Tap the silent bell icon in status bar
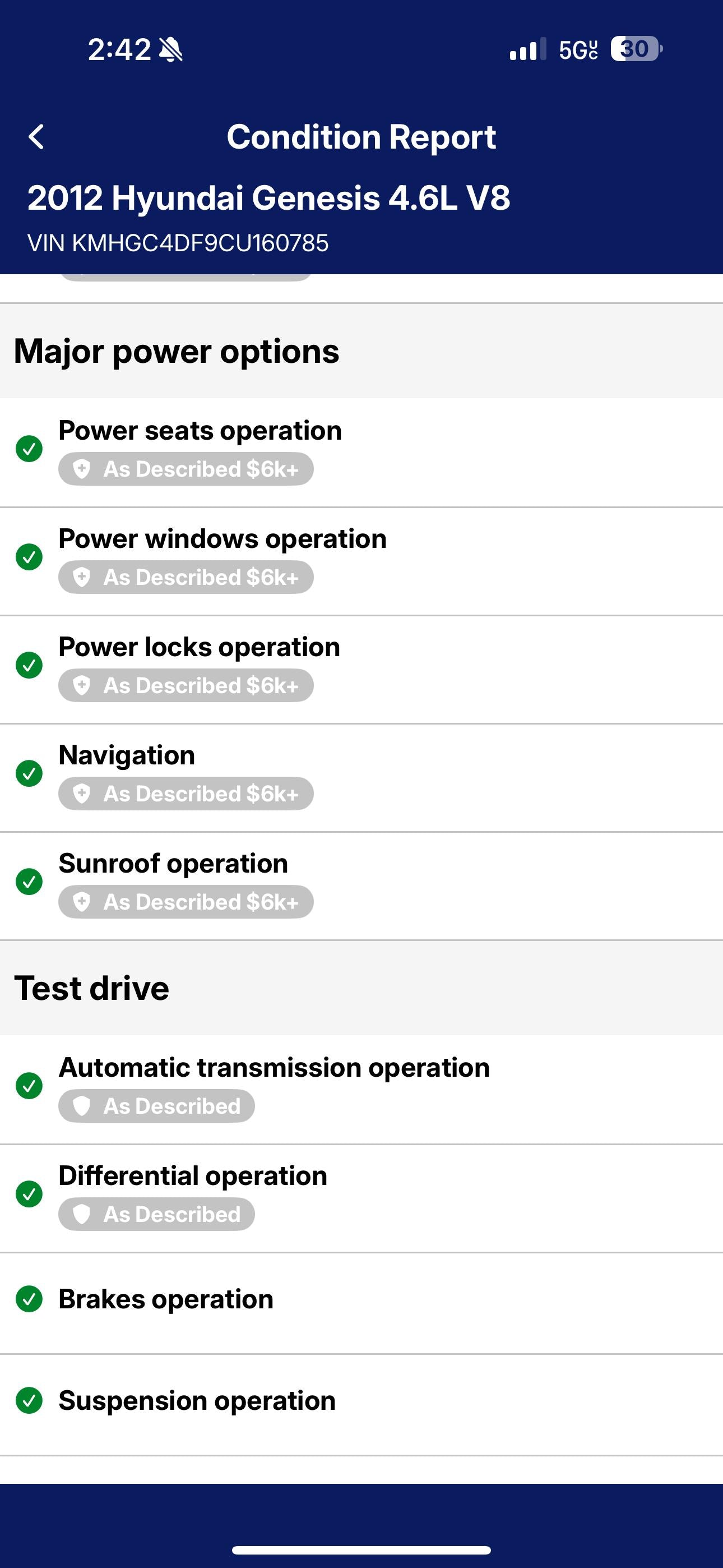This screenshot has width=723, height=1568. click(x=171, y=49)
